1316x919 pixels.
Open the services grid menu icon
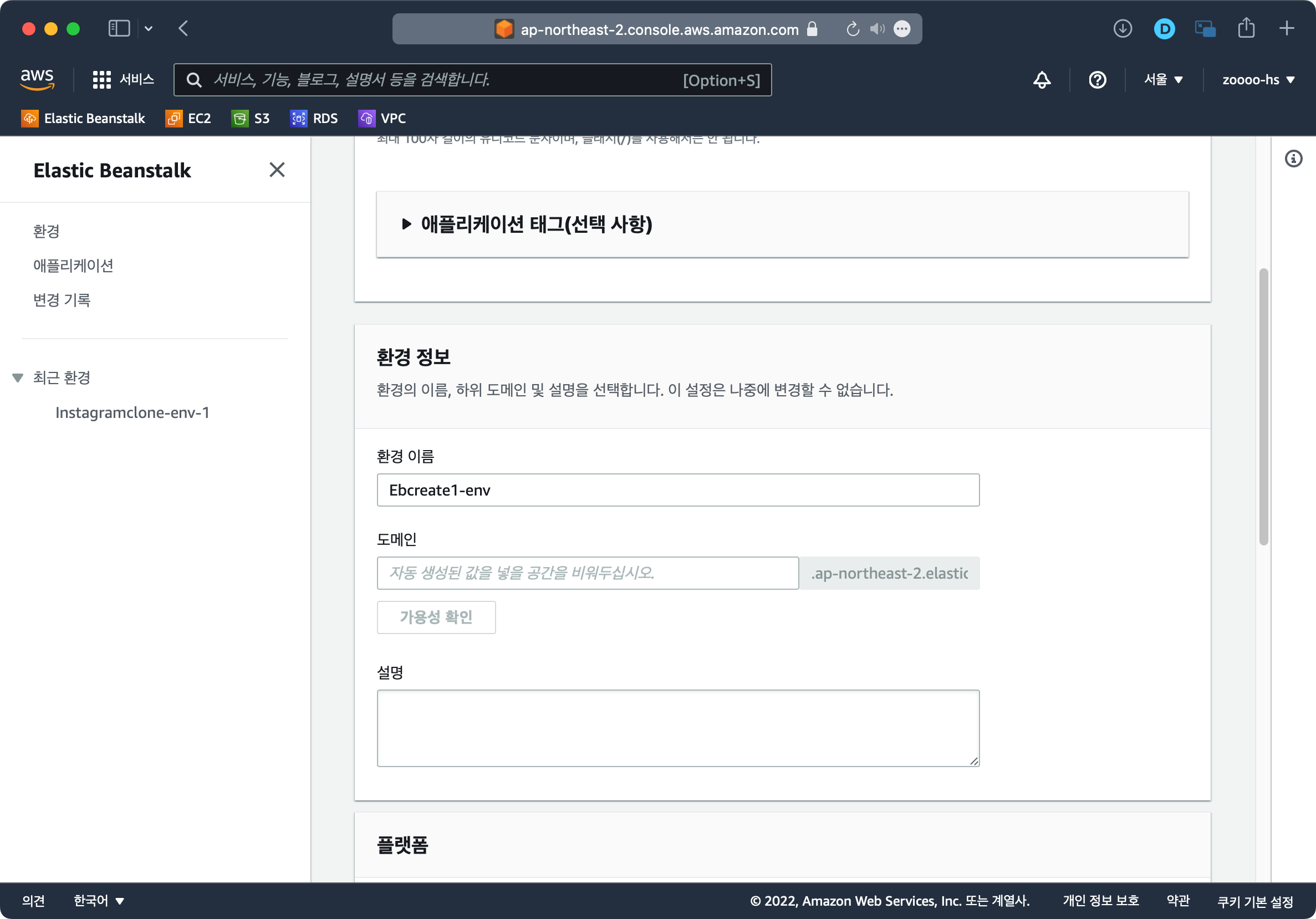(x=101, y=80)
